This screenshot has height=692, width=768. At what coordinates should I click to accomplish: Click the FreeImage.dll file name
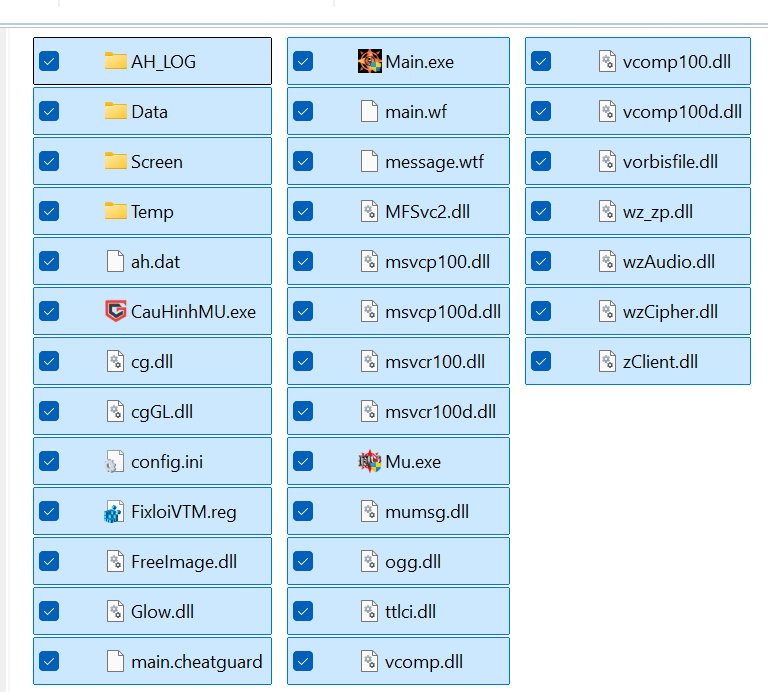[184, 562]
